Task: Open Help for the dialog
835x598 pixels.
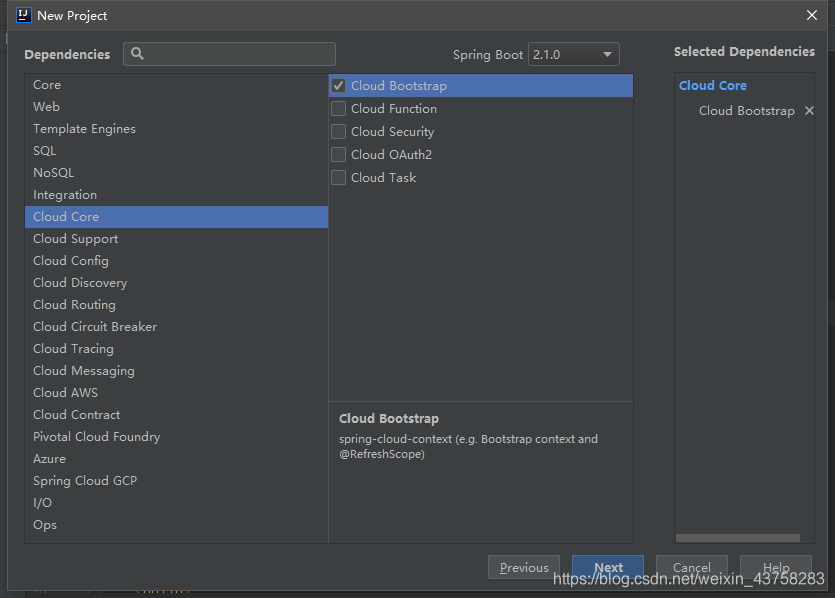Action: 776,568
